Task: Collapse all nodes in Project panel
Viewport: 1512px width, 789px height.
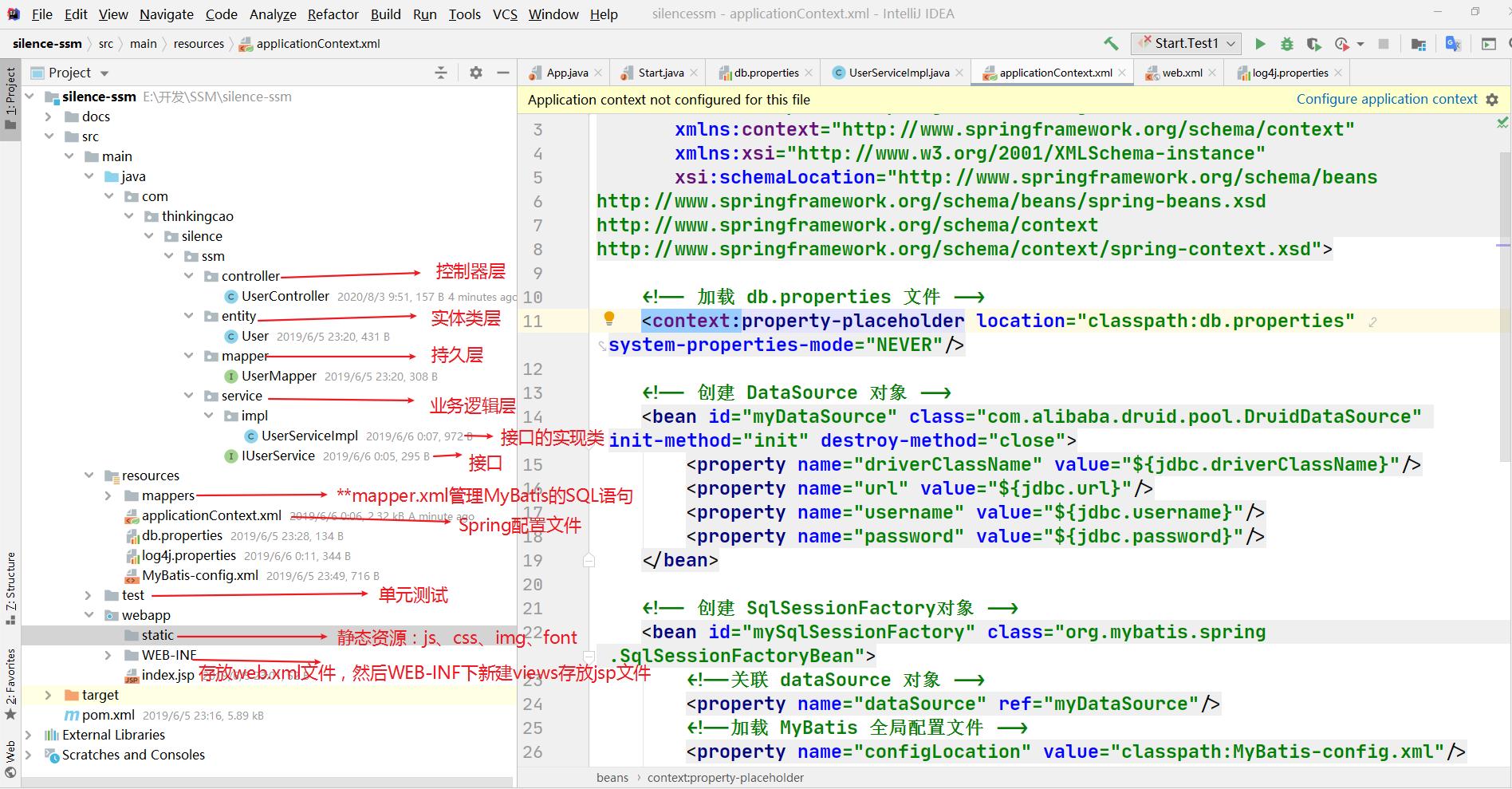Action: 441,72
